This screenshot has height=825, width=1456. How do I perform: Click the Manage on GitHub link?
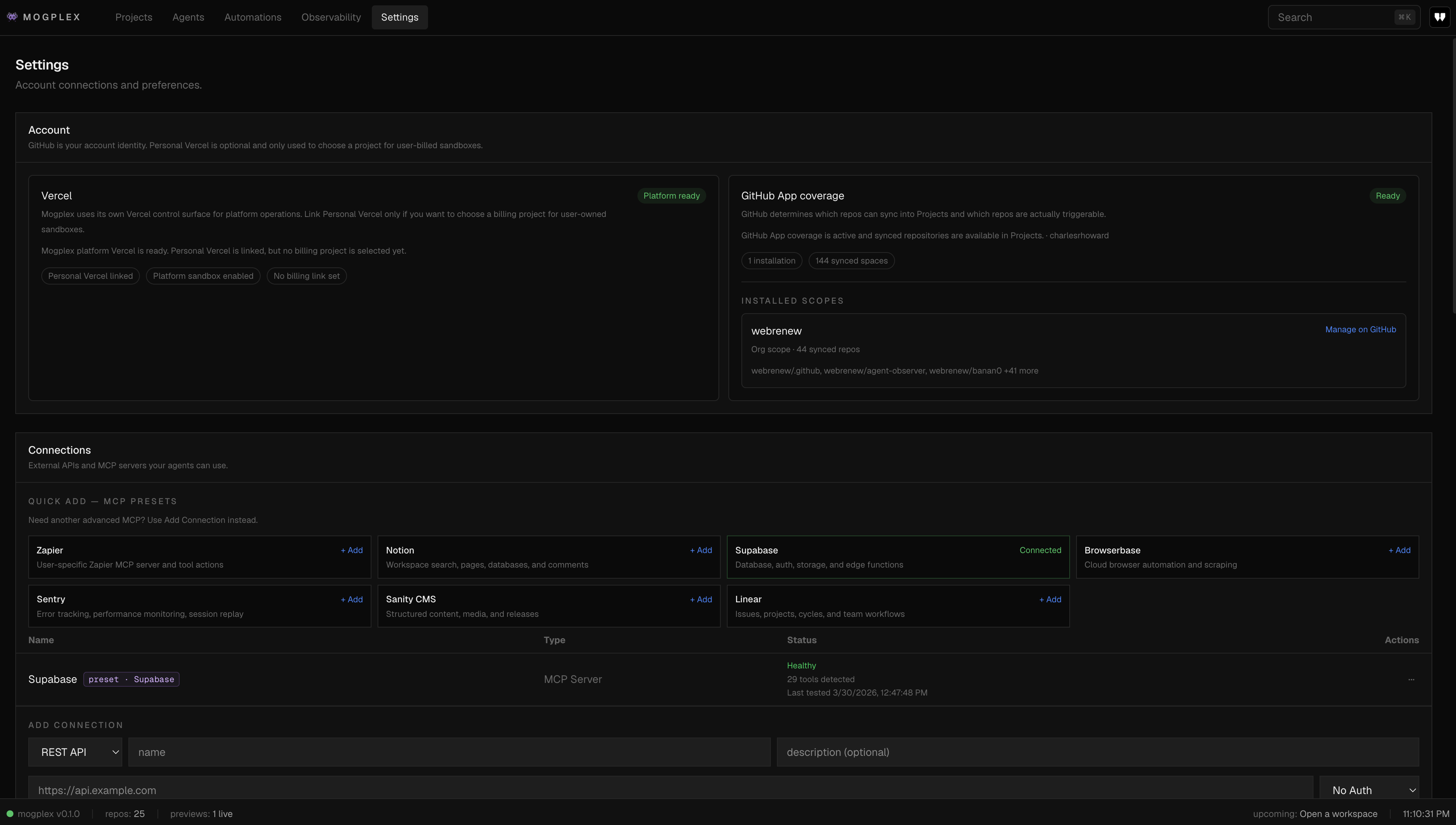(1361, 329)
